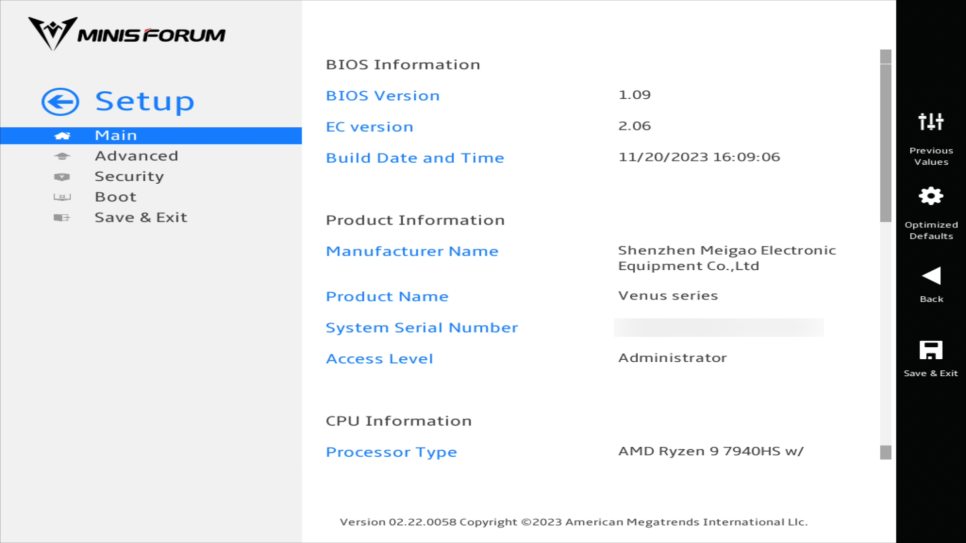Click the Minisforum logo

point(127,34)
